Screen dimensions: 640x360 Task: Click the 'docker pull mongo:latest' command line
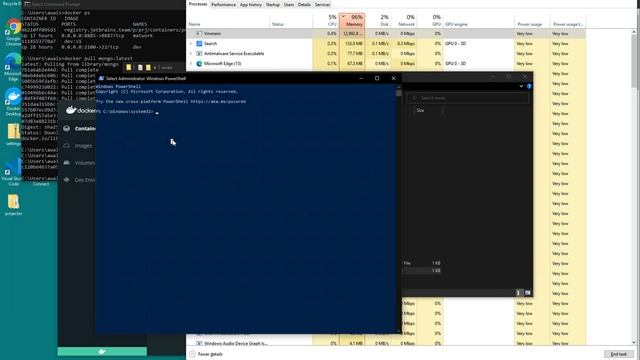[77, 58]
